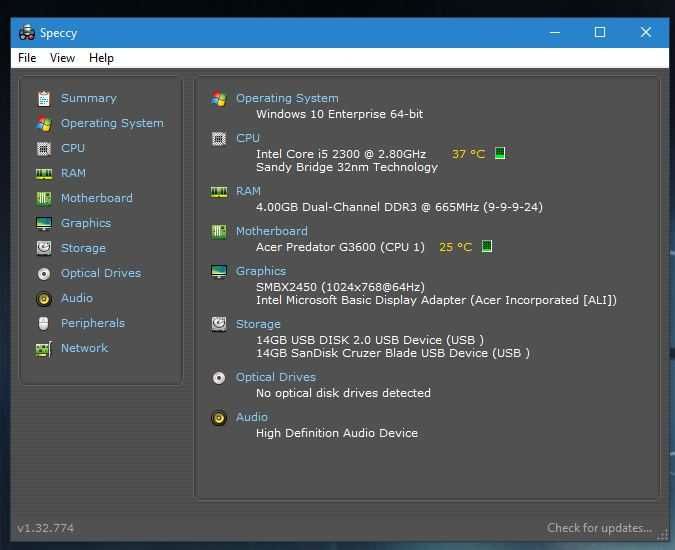Click the Optical Drives heading link in summary

click(x=276, y=377)
